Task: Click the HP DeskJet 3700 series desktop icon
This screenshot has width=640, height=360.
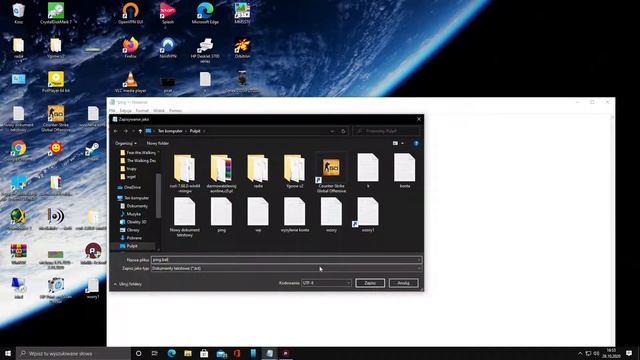Action: point(205,50)
